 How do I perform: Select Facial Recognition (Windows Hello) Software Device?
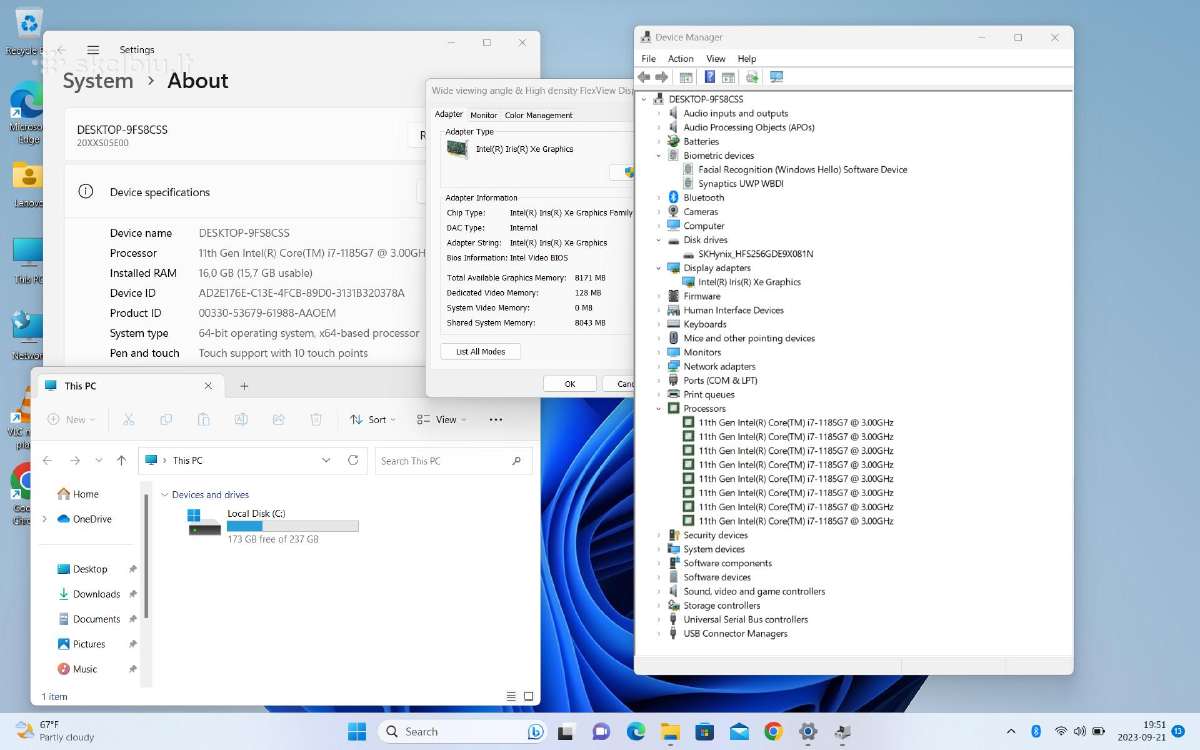tap(803, 170)
